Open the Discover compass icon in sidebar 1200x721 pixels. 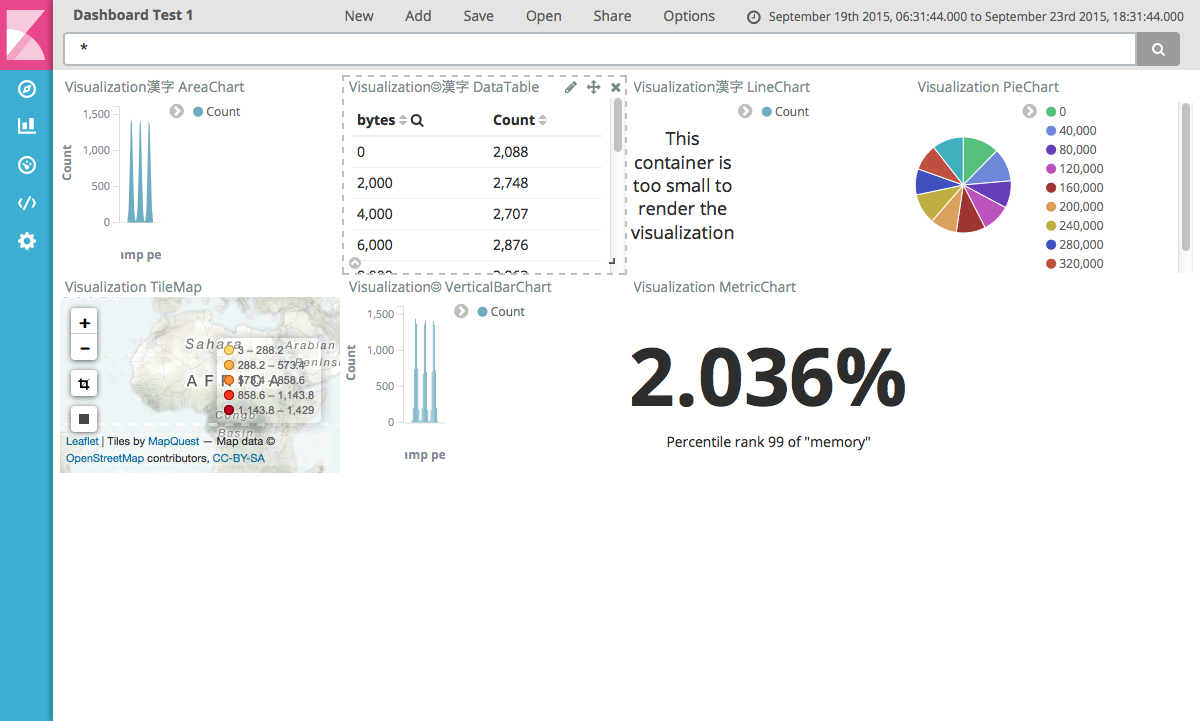coord(27,89)
